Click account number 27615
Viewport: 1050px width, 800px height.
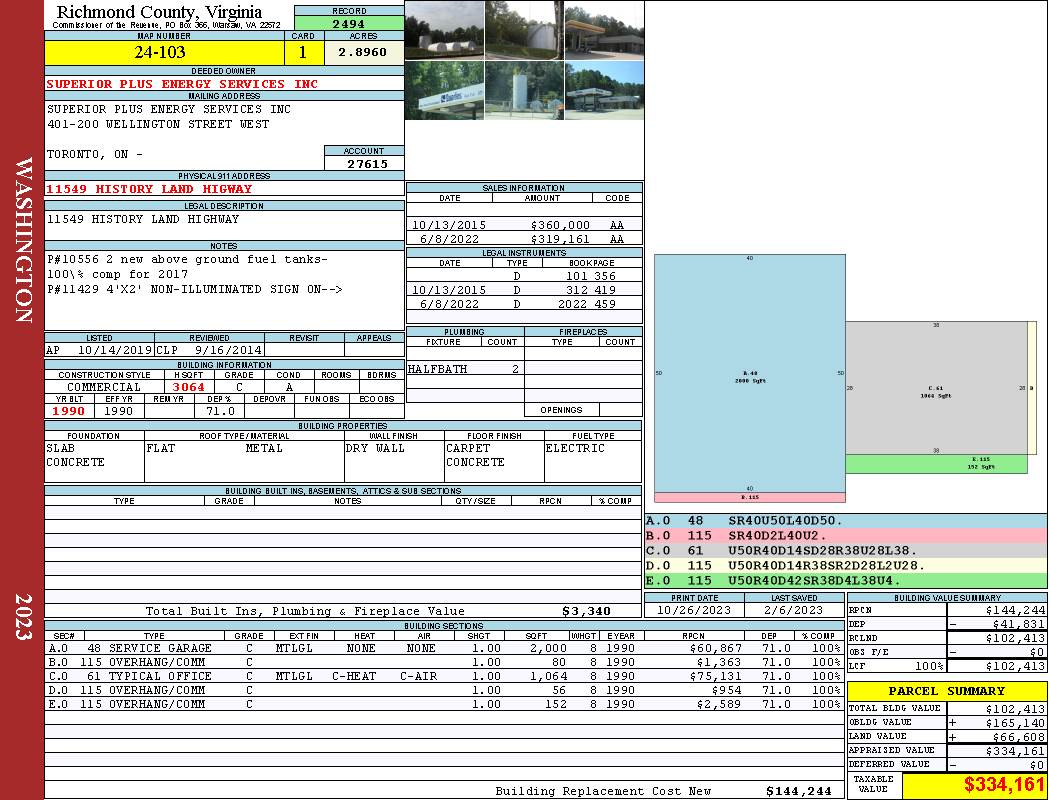click(x=367, y=164)
